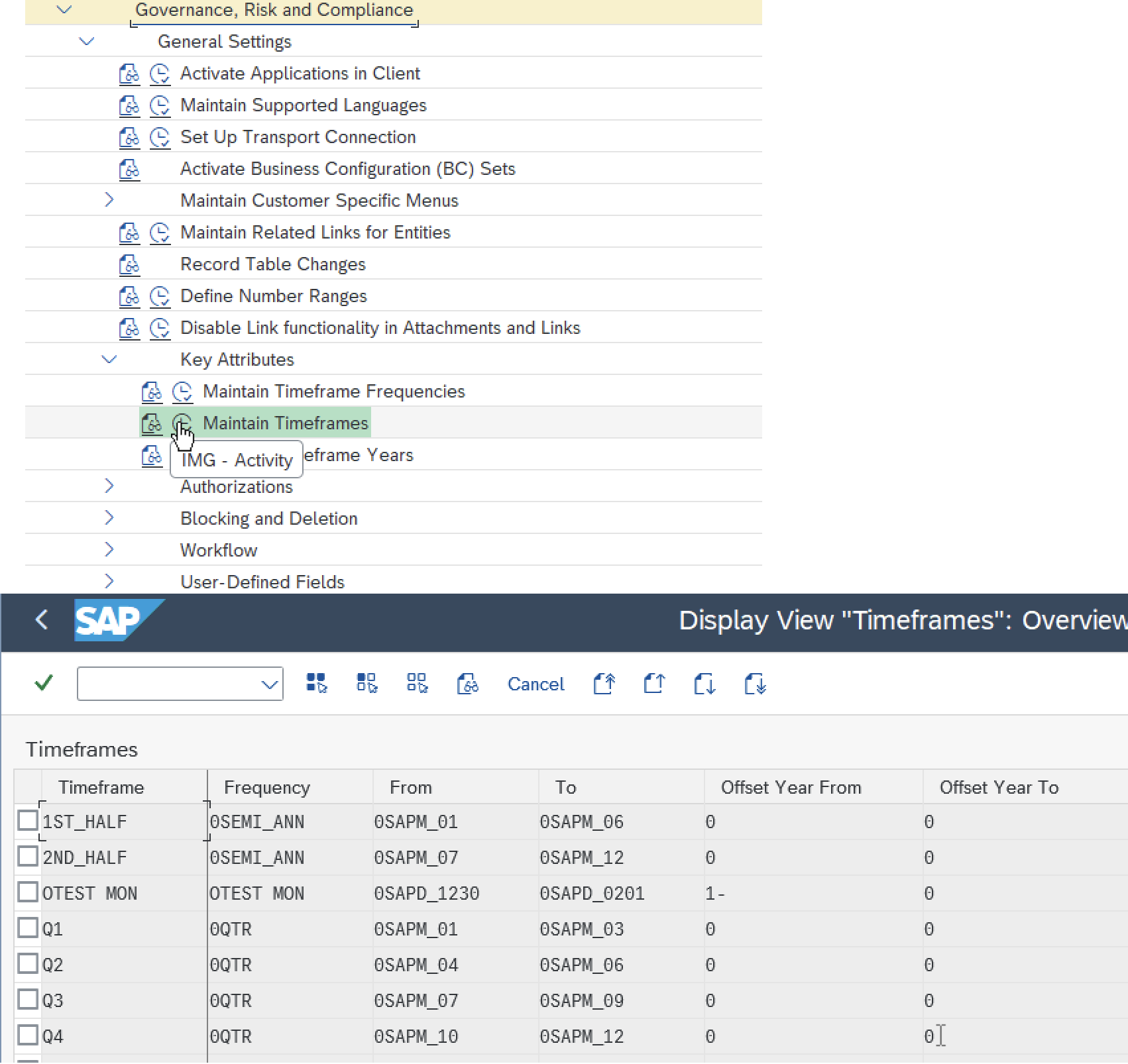Expand the Workflow node
The image size is (1128, 1064).
pos(109,550)
